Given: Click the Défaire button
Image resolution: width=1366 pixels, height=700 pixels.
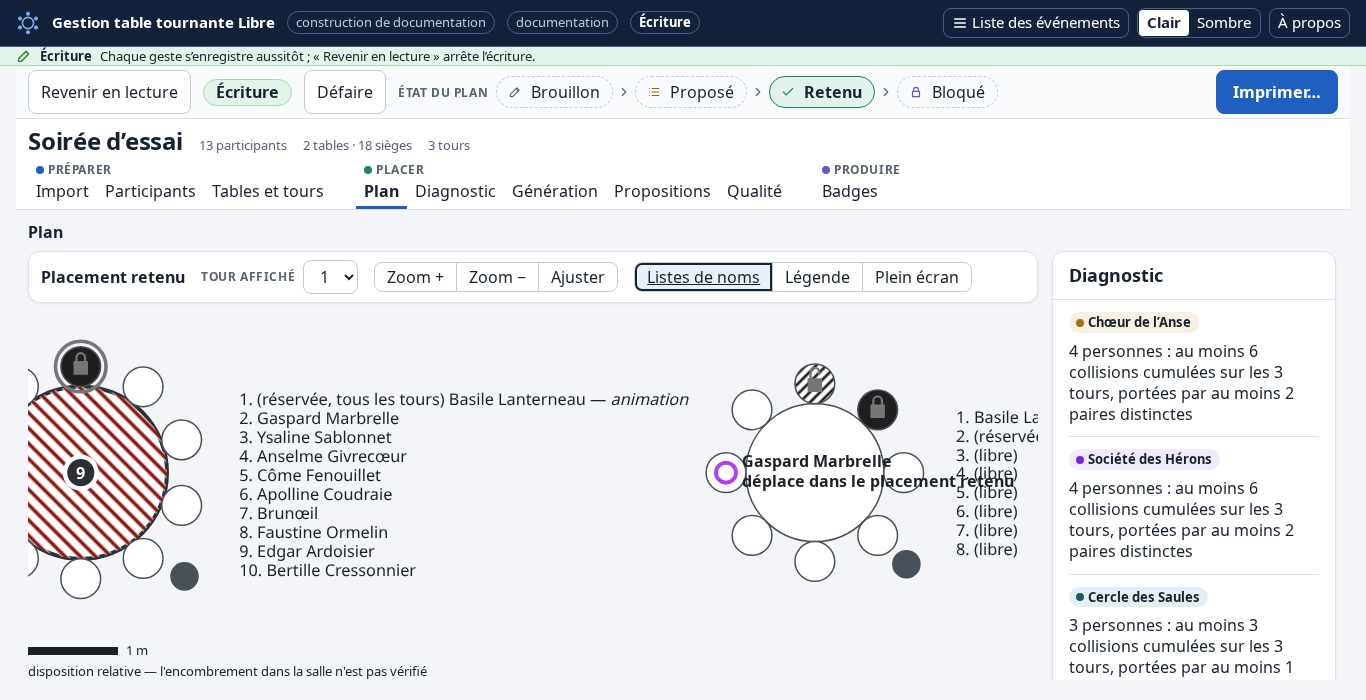Looking at the screenshot, I should point(345,92).
